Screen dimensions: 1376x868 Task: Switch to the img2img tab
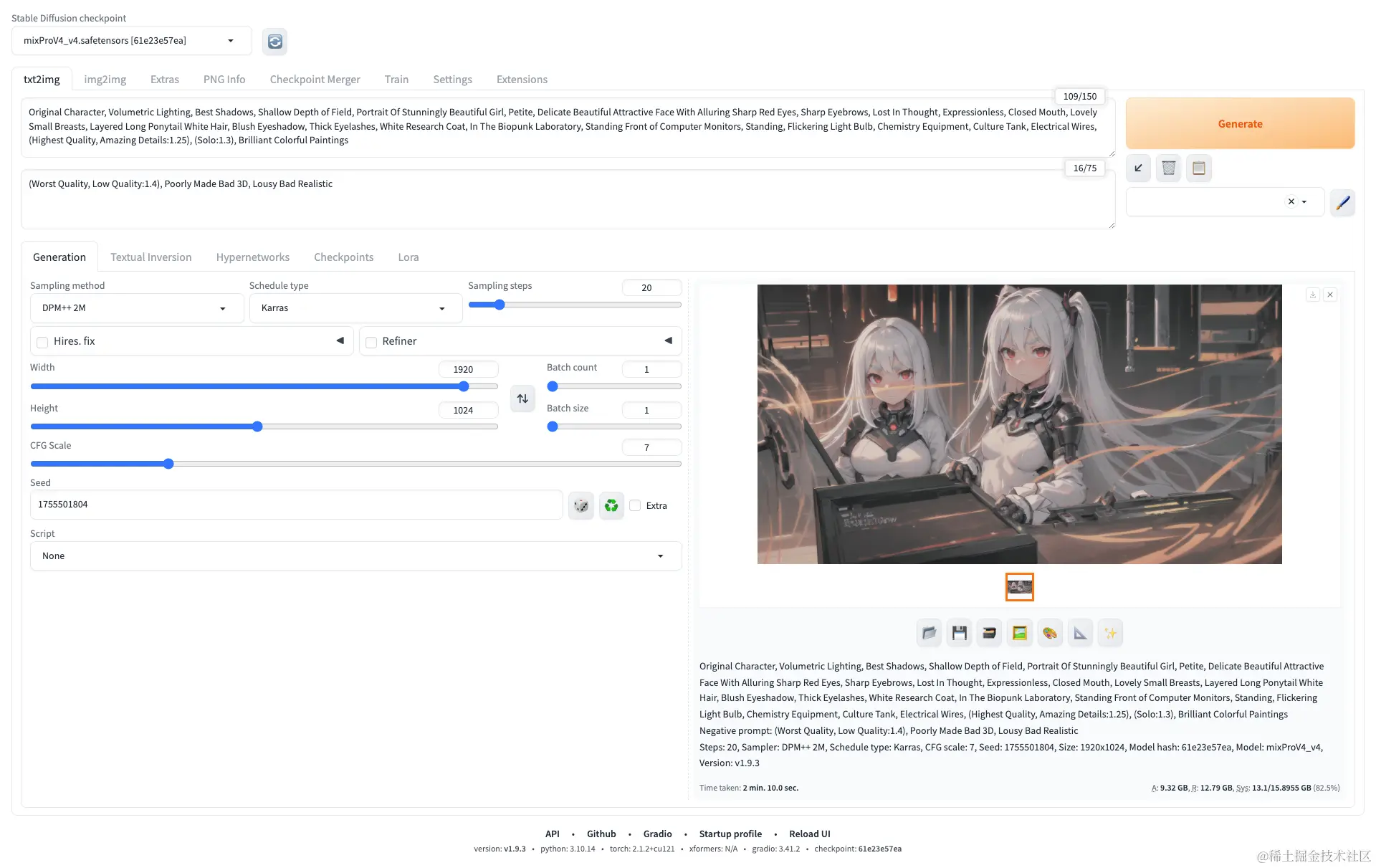[105, 80]
